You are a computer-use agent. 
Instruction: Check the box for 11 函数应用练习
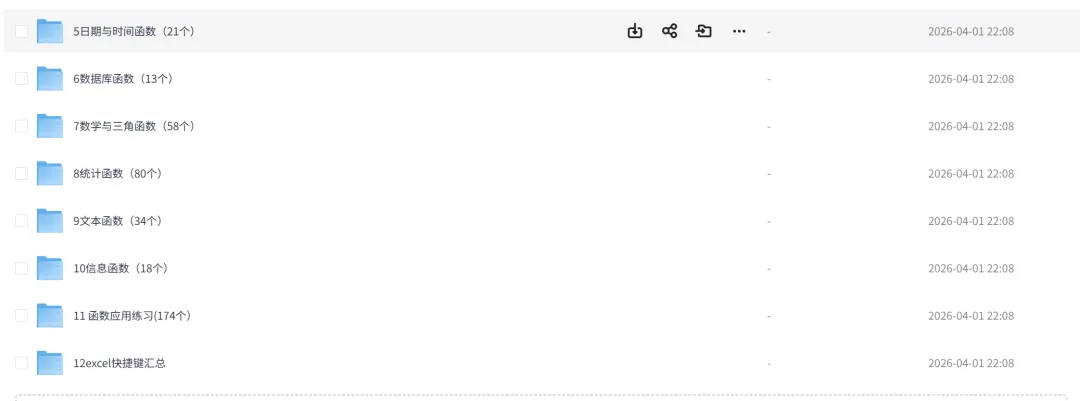click(21, 316)
